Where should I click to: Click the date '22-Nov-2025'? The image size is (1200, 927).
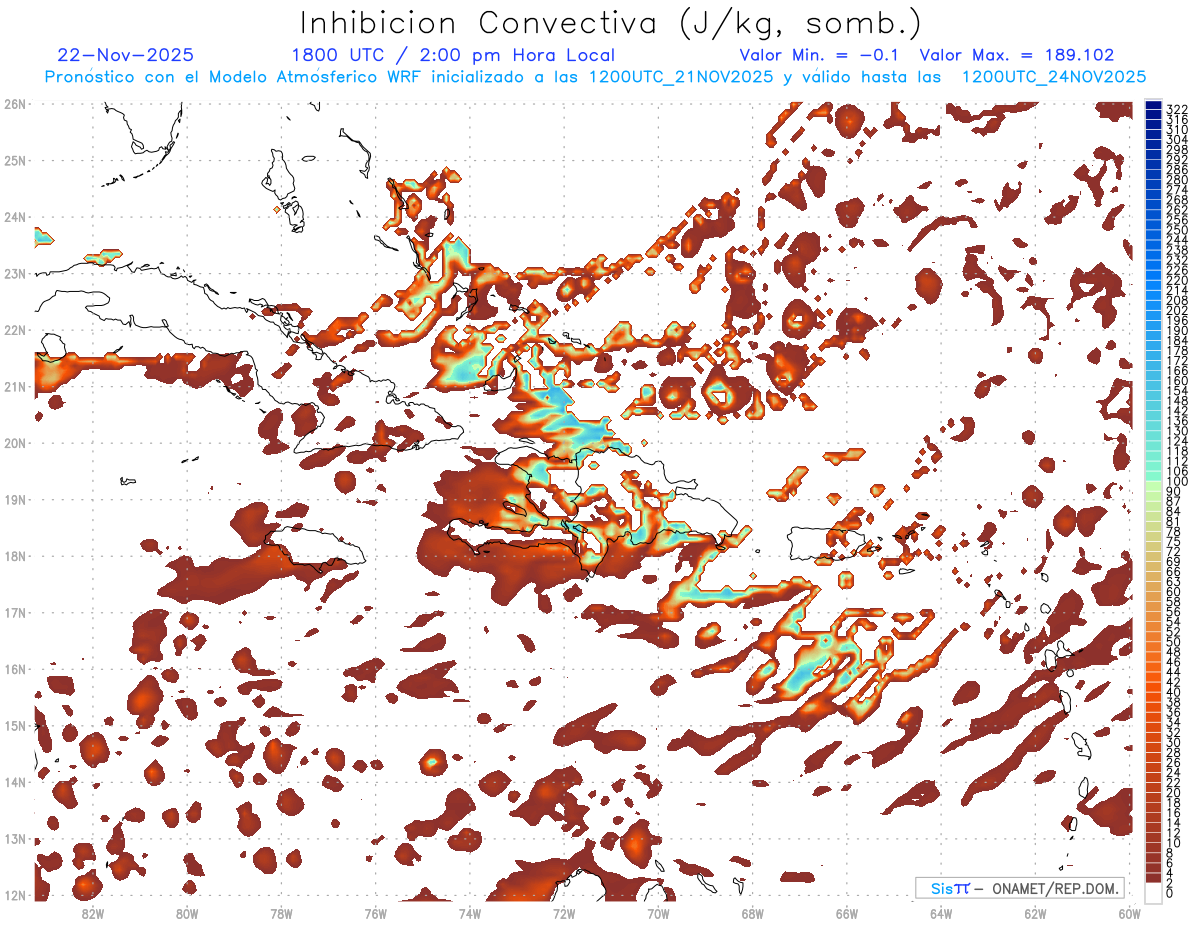point(126,55)
